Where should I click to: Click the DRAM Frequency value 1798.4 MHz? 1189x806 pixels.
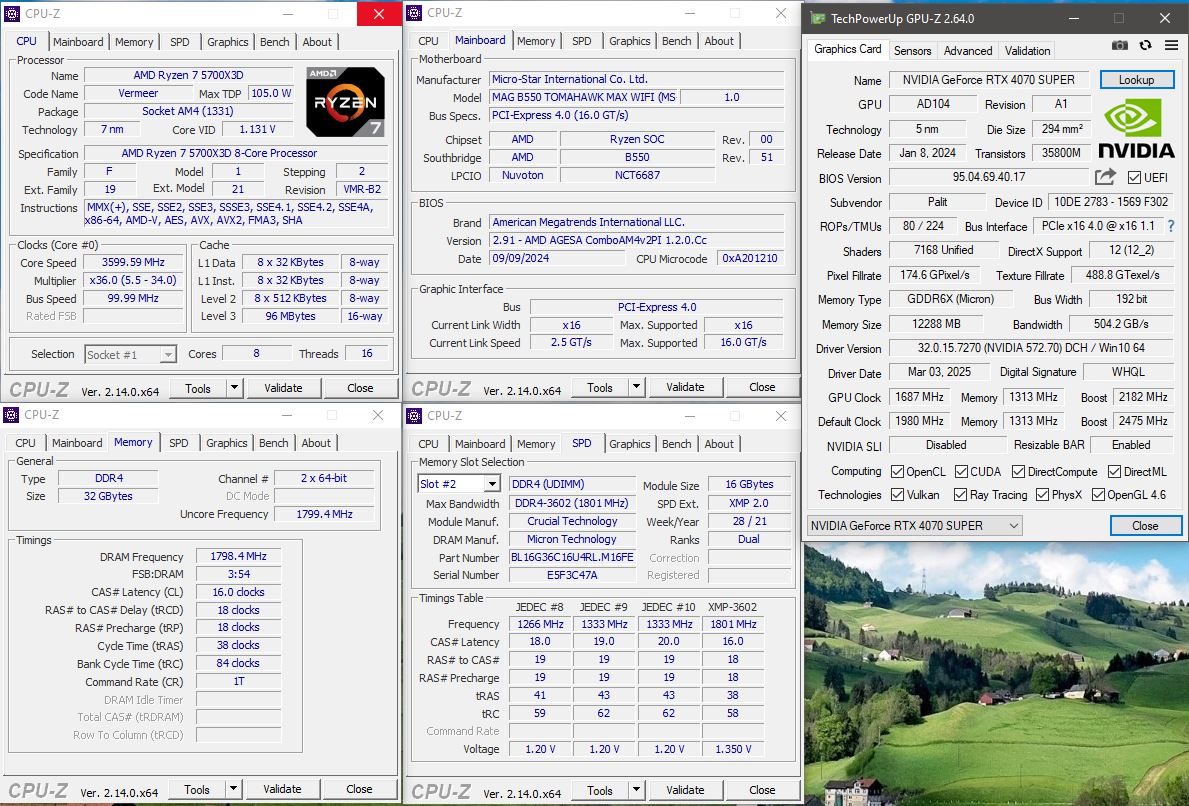[x=238, y=557]
